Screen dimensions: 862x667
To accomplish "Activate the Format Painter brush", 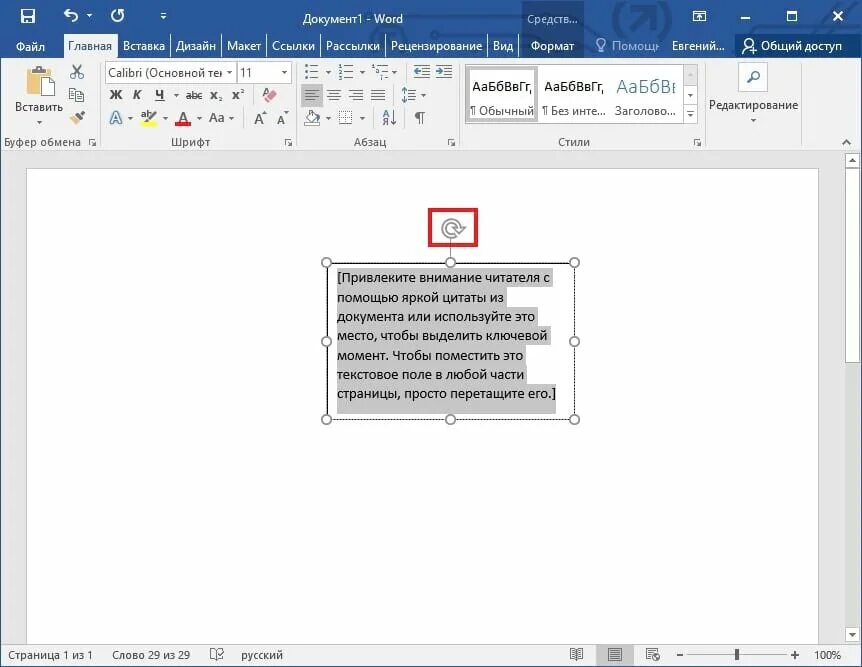I will pyautogui.click(x=77, y=117).
